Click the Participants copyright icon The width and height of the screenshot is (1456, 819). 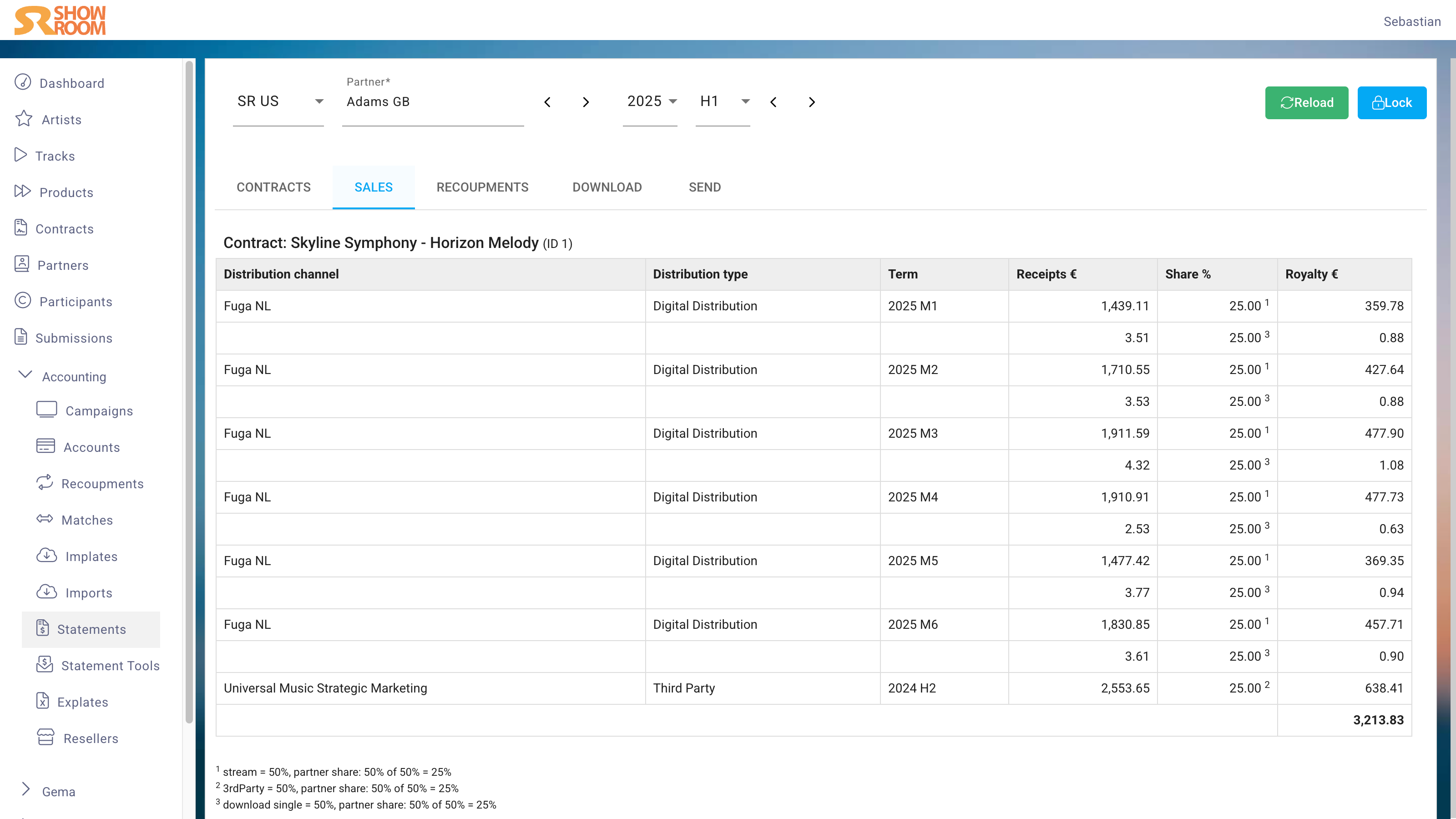(23, 301)
